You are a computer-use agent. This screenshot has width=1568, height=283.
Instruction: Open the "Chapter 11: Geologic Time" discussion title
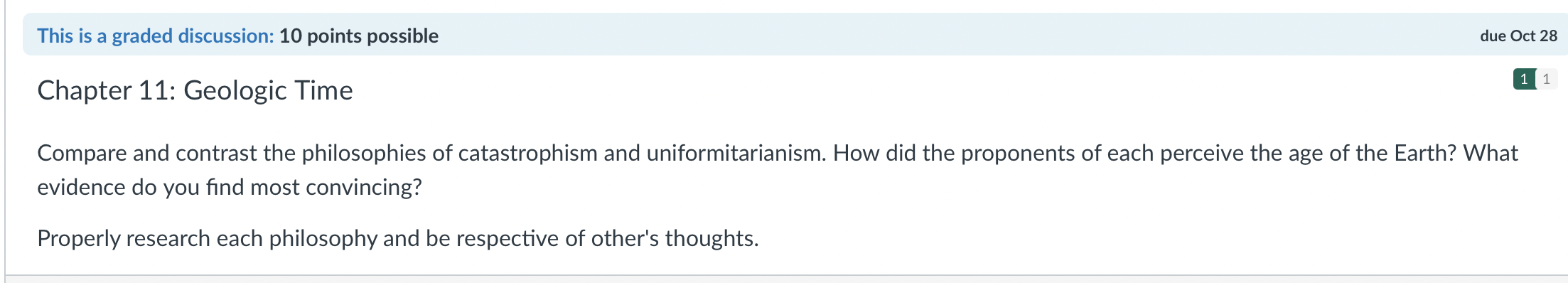195,90
